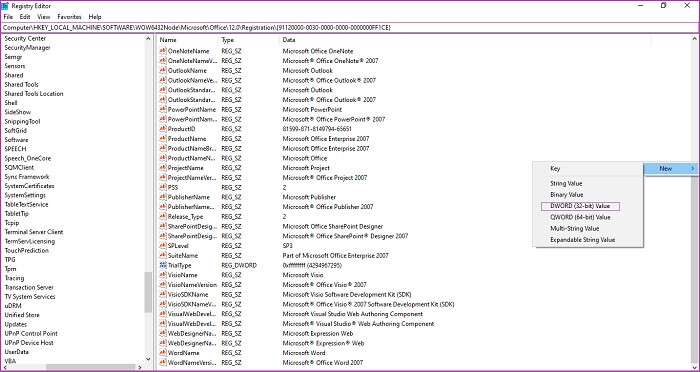Click the string icon beside VisioName
Viewport: 700px width, 372px height.
coord(163,275)
